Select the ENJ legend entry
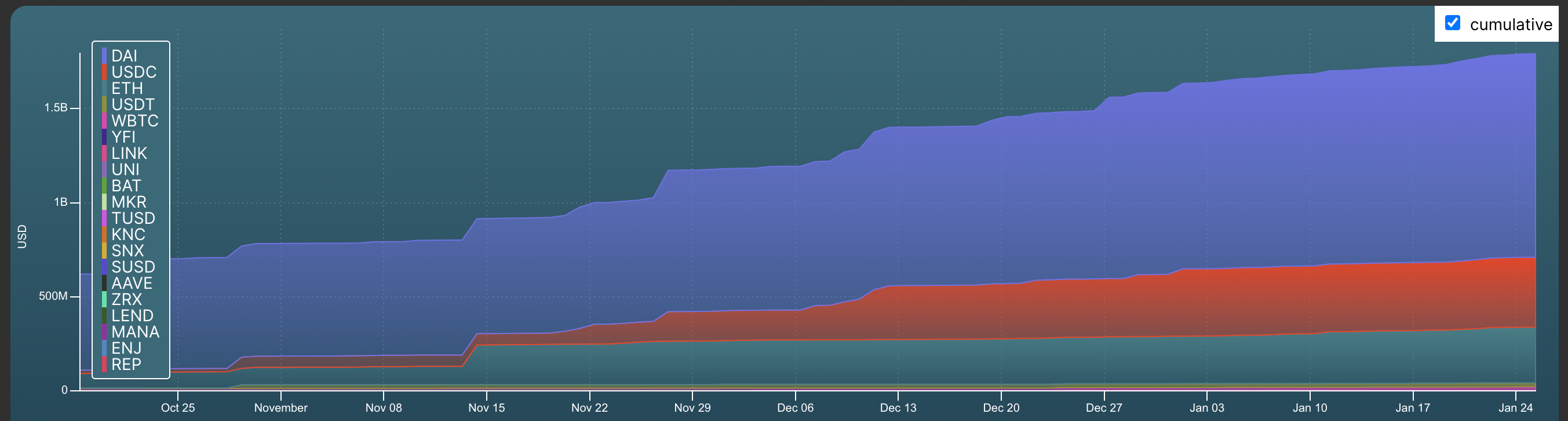This screenshot has height=421, width=1568. point(122,348)
